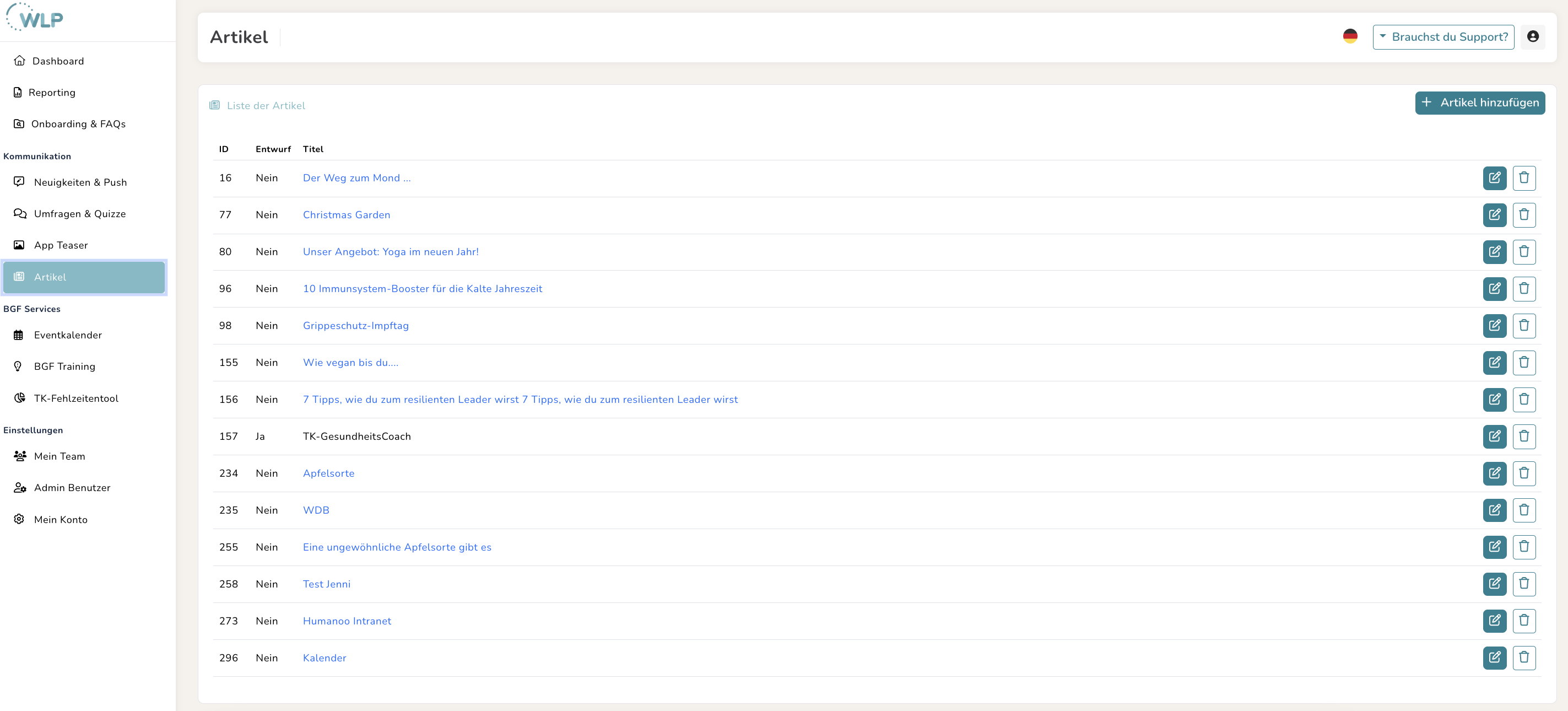Open 'Wie vegan bis du....' article link
The image size is (1568, 711).
pos(350,363)
